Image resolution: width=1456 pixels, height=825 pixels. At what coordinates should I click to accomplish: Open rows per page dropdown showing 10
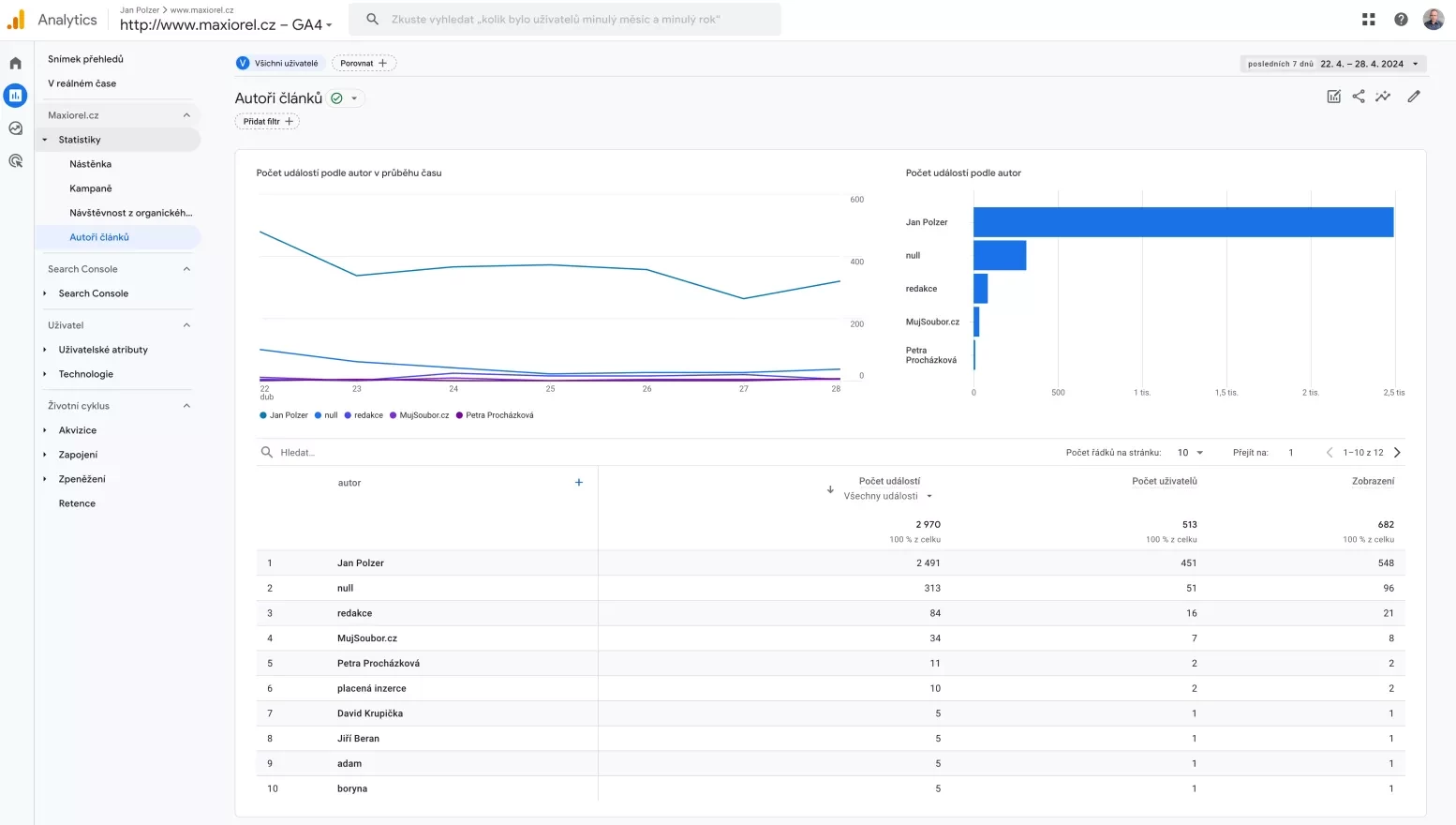click(x=1190, y=453)
